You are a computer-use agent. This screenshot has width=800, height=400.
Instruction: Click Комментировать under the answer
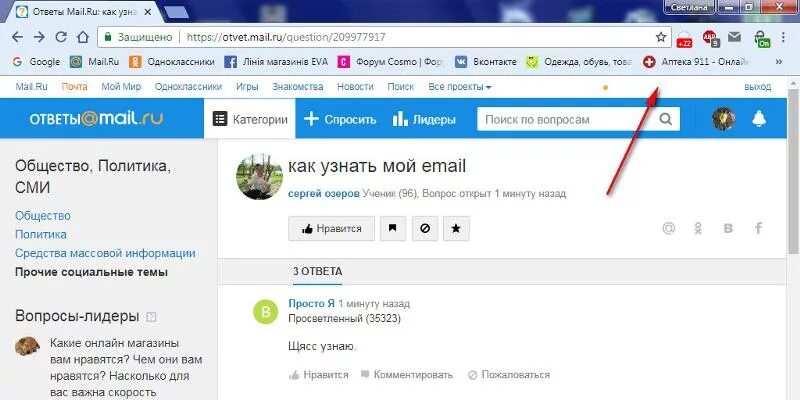pos(407,375)
